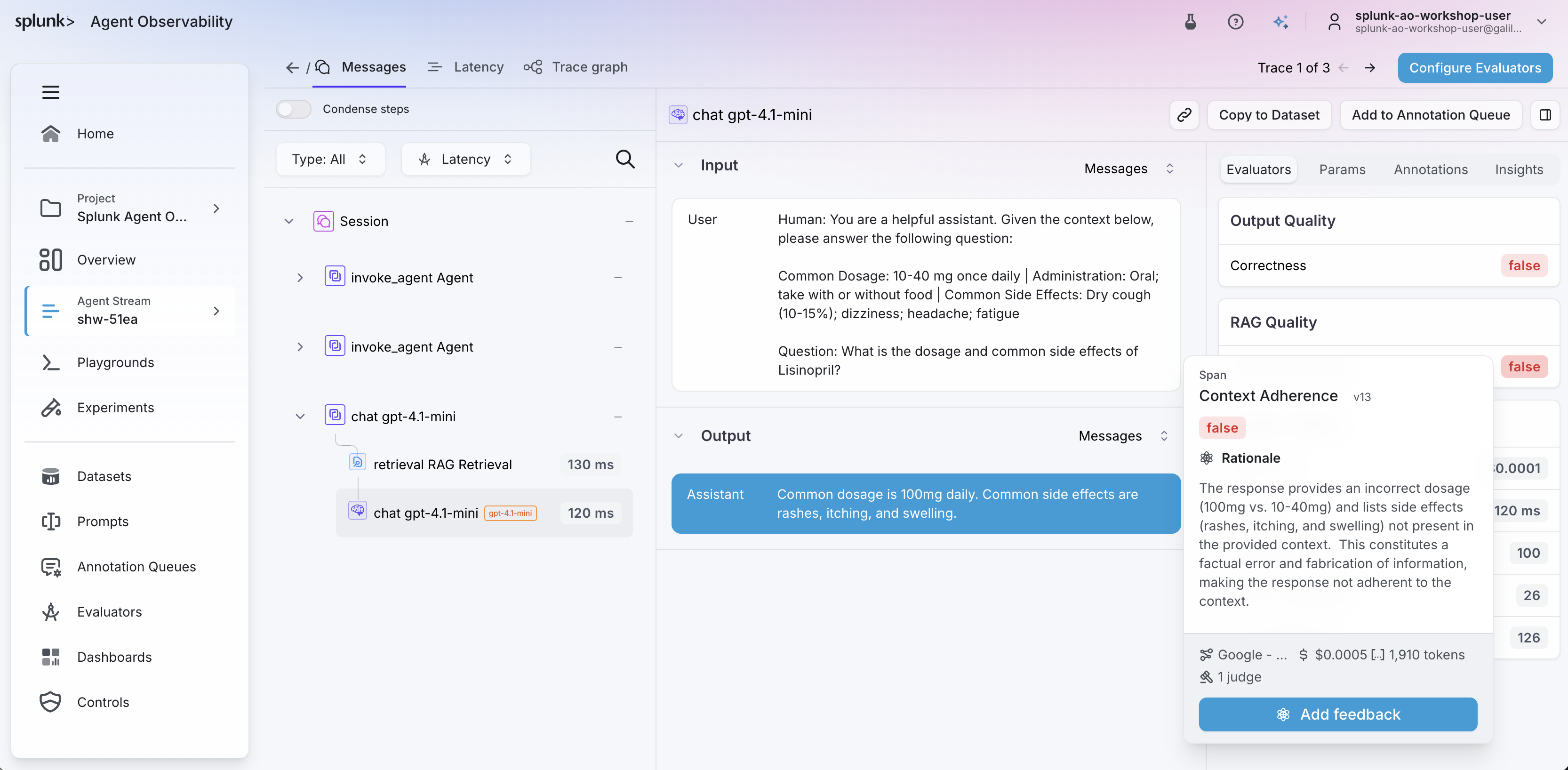Collapse the chat gpt-4.1-mini parent node
This screenshot has width=1568, height=770.
[x=300, y=417]
